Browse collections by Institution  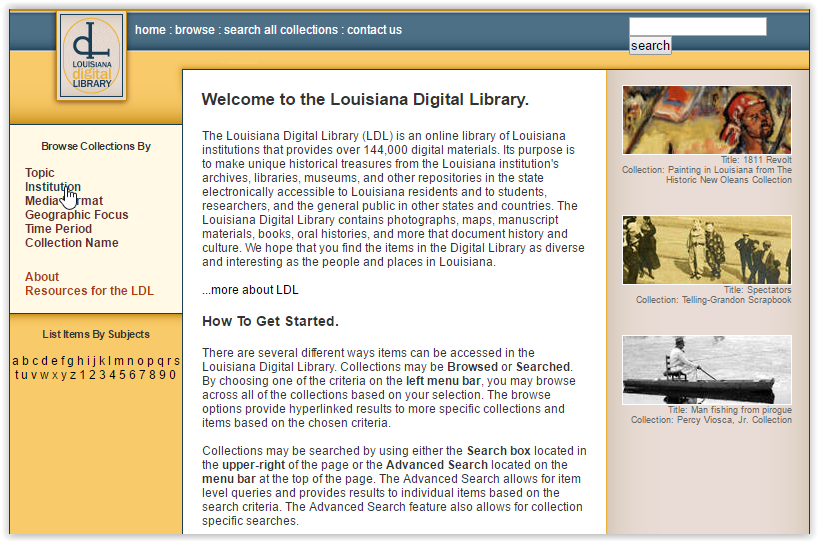[53, 187]
